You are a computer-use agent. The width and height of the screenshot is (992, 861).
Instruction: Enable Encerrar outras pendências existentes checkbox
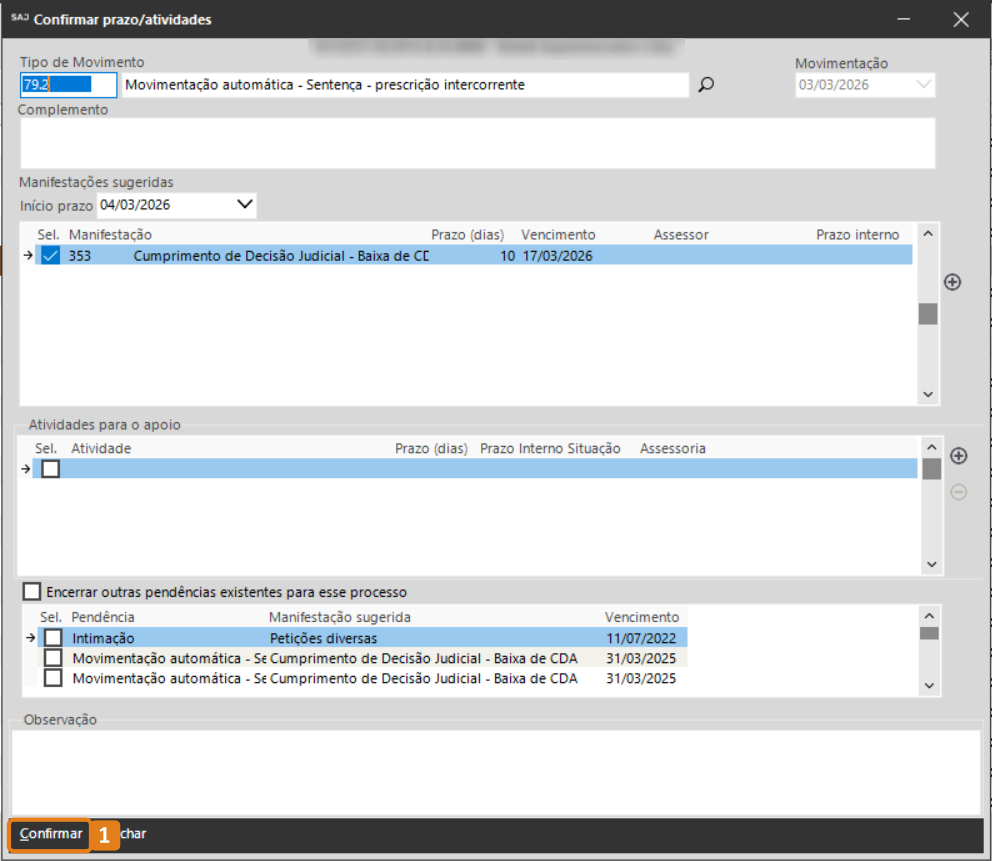click(32, 592)
